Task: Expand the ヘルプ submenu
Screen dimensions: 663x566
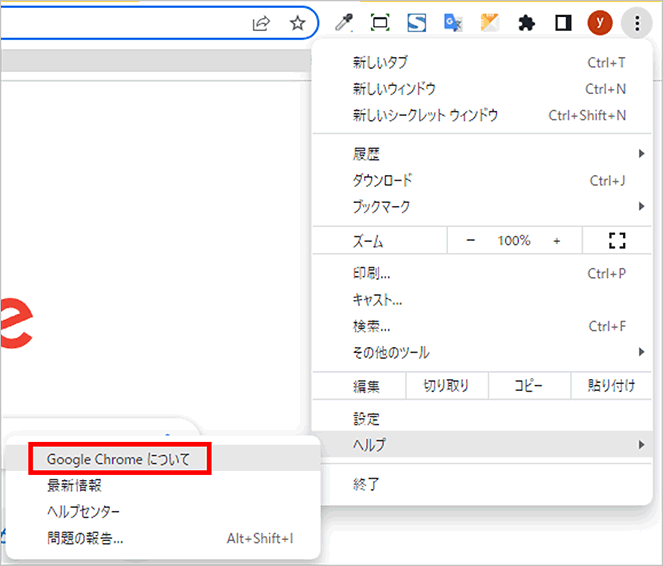Action: pos(482,444)
